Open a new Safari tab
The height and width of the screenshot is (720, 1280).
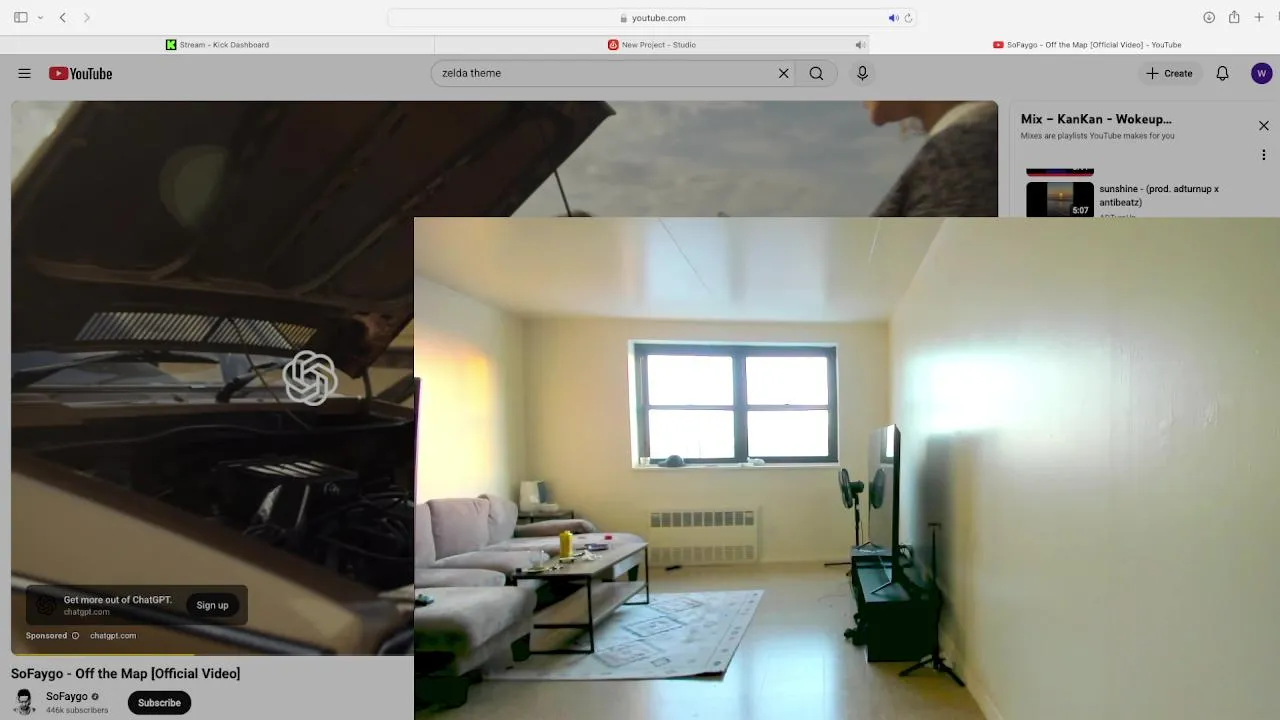(x=1259, y=18)
